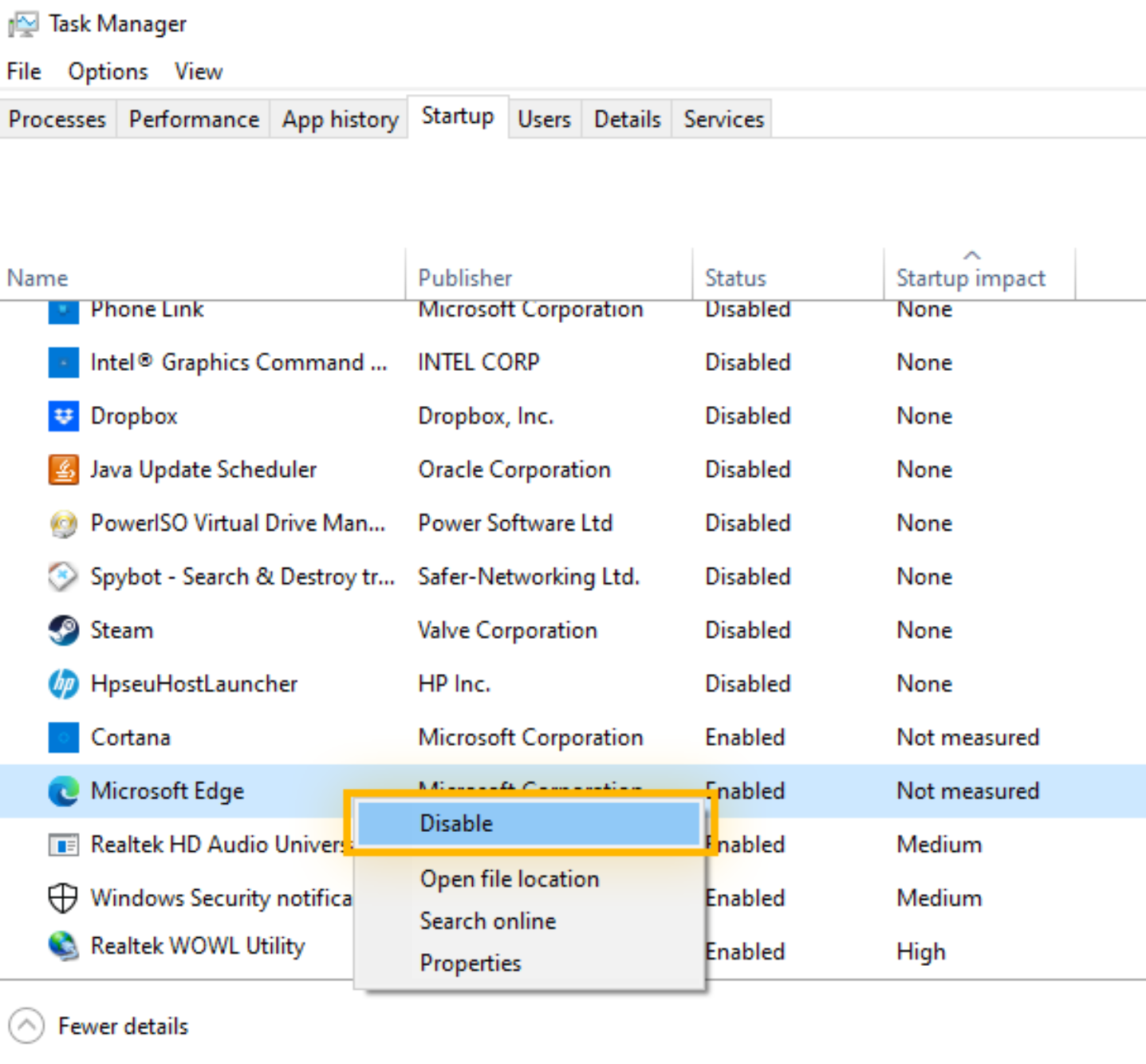Click the High startup impact value
1146x1064 pixels.
click(x=921, y=952)
